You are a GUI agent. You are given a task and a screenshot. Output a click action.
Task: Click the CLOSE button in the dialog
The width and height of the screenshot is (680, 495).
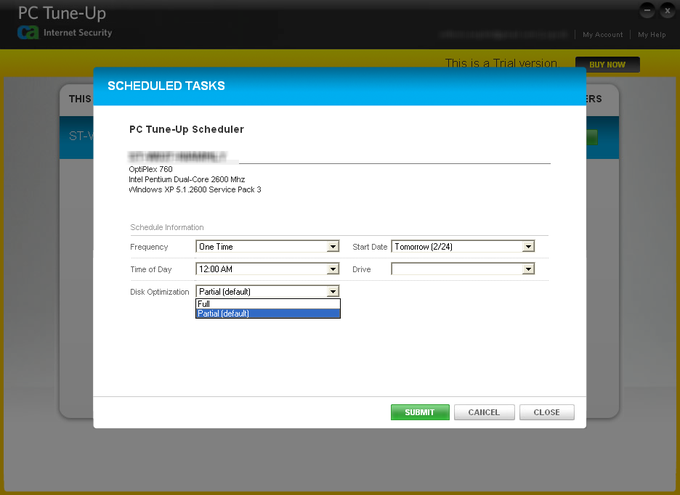pos(546,412)
